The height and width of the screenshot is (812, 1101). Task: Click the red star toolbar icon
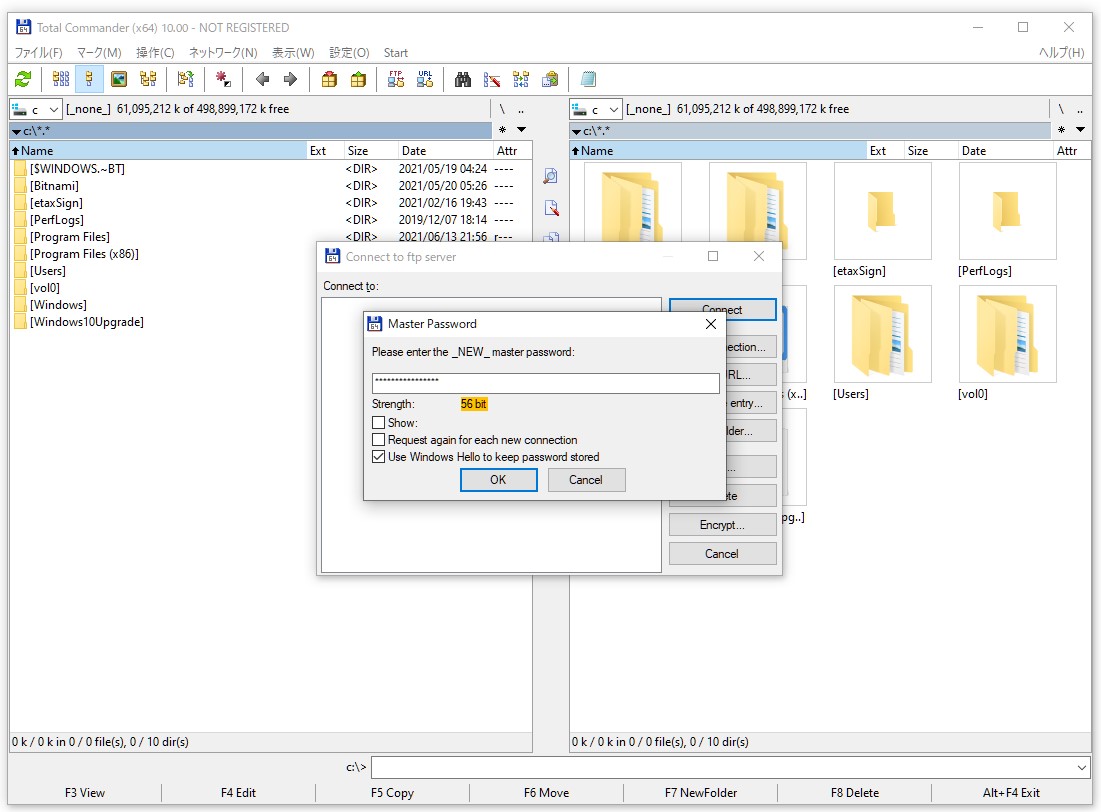(223, 79)
